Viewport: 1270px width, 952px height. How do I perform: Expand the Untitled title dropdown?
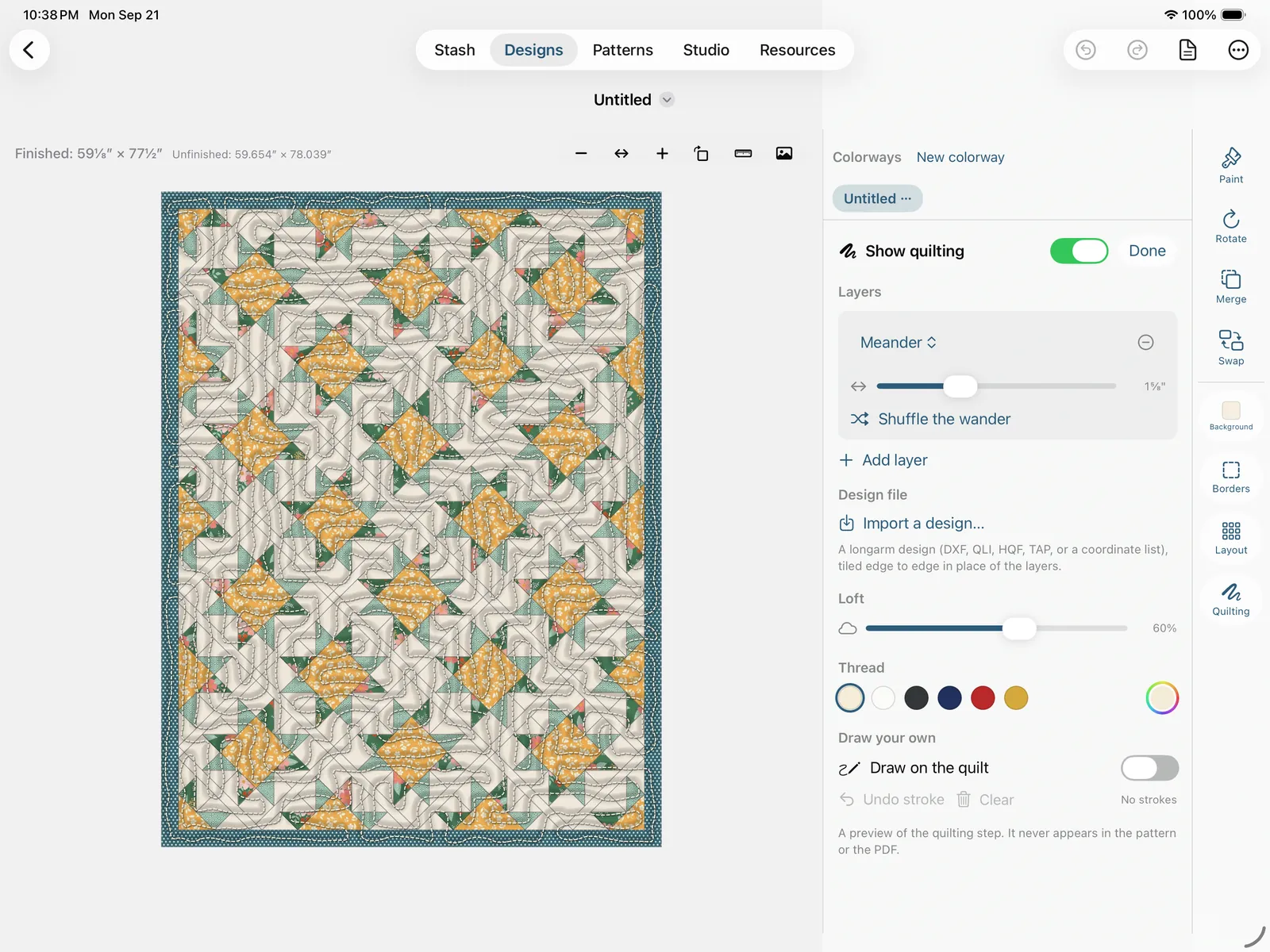coord(667,100)
